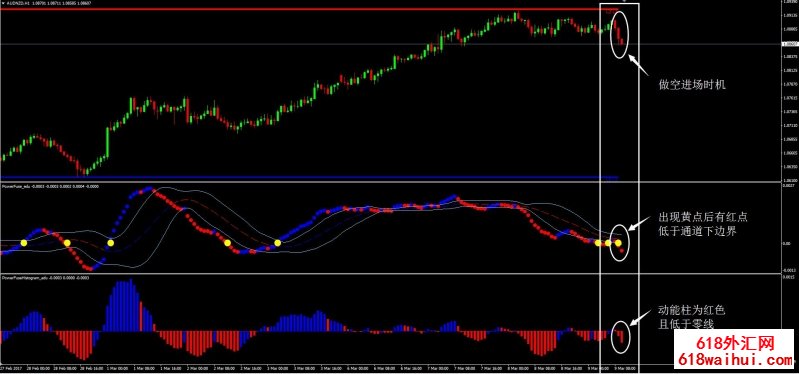Click the first yellow dot in PowerFuse indicator
This screenshot has height=374, width=799.
[23, 243]
